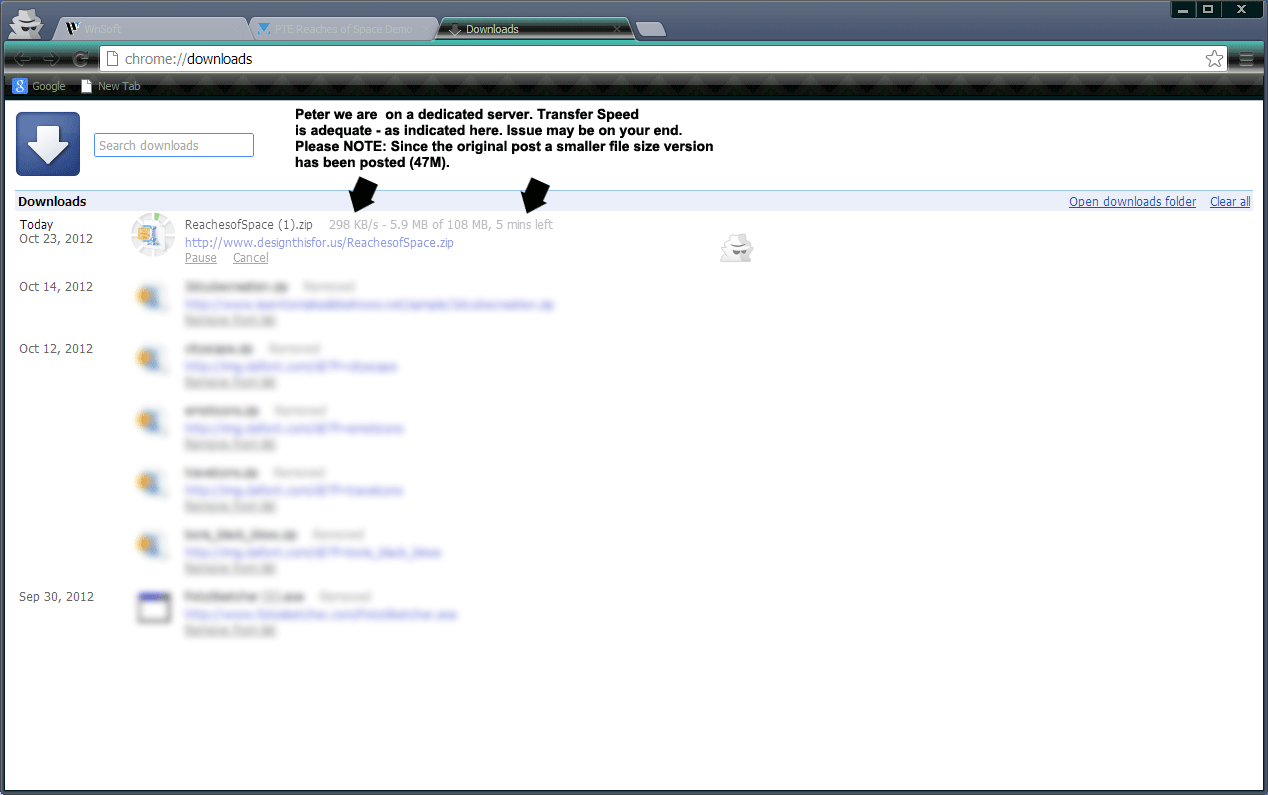
Task: Switch to PTE Reaches of Space Demo tab
Action: 340,29
